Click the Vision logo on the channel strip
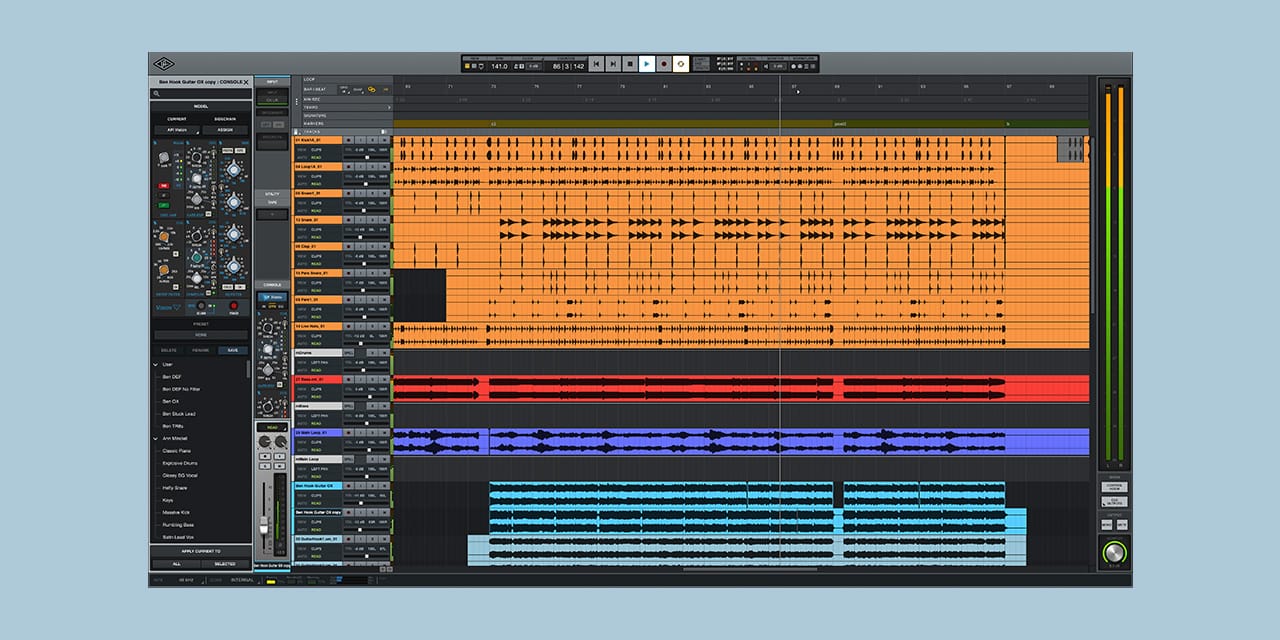This screenshot has height=640, width=1280. 168,307
